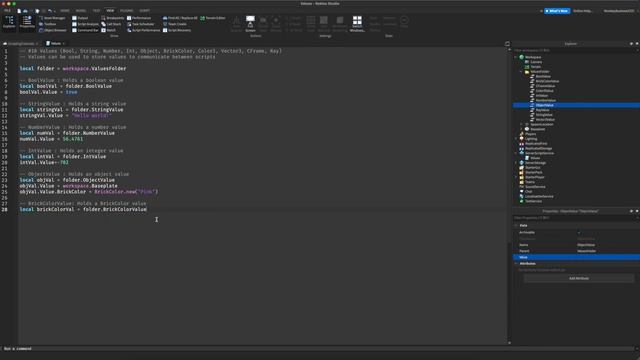The image size is (640, 360).
Task: Click the Screen Shot button
Action: pos(250,24)
